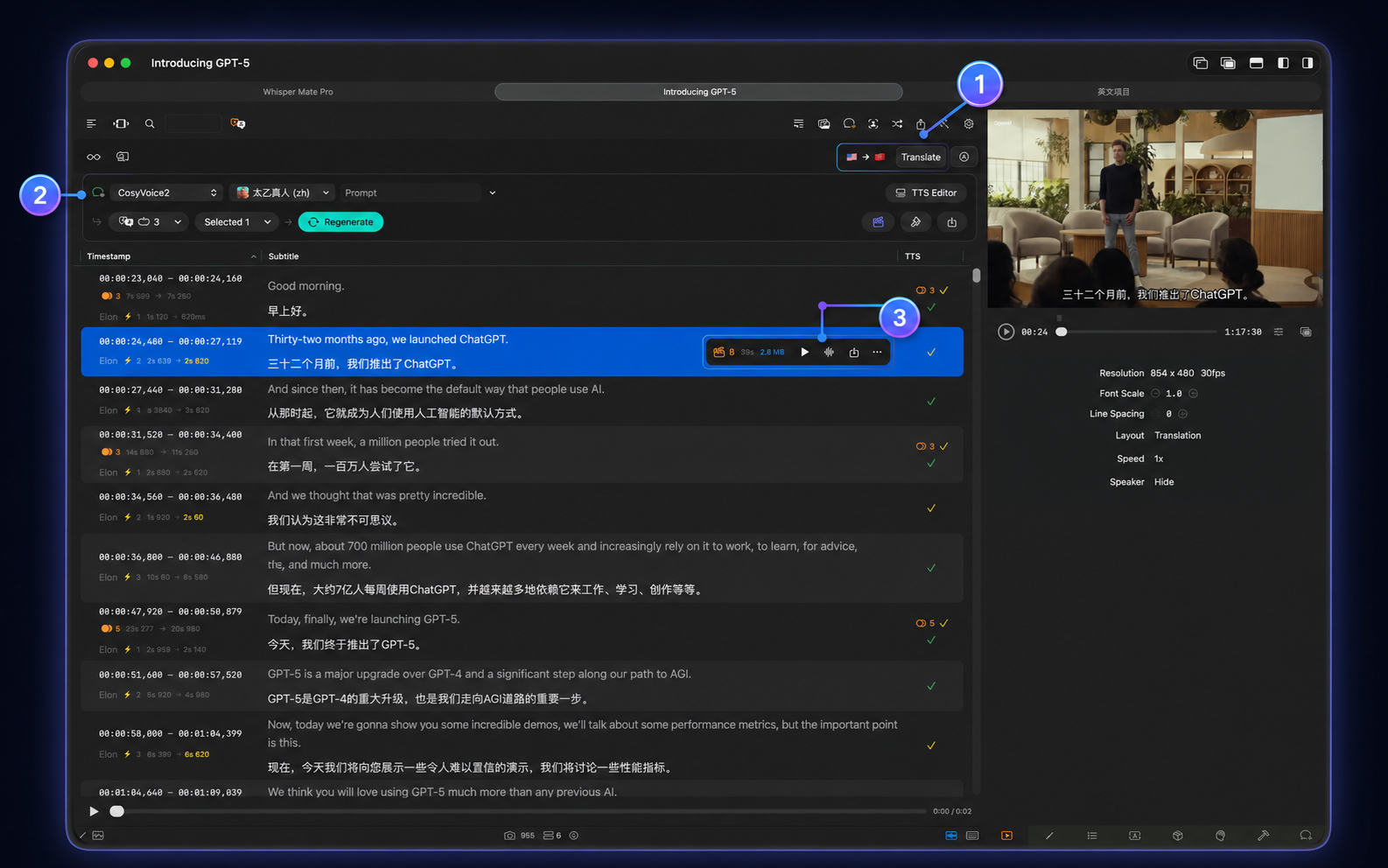Toggle the left sidebar layout icon in title bar
Screen dimensions: 1388x868
(x=1283, y=63)
